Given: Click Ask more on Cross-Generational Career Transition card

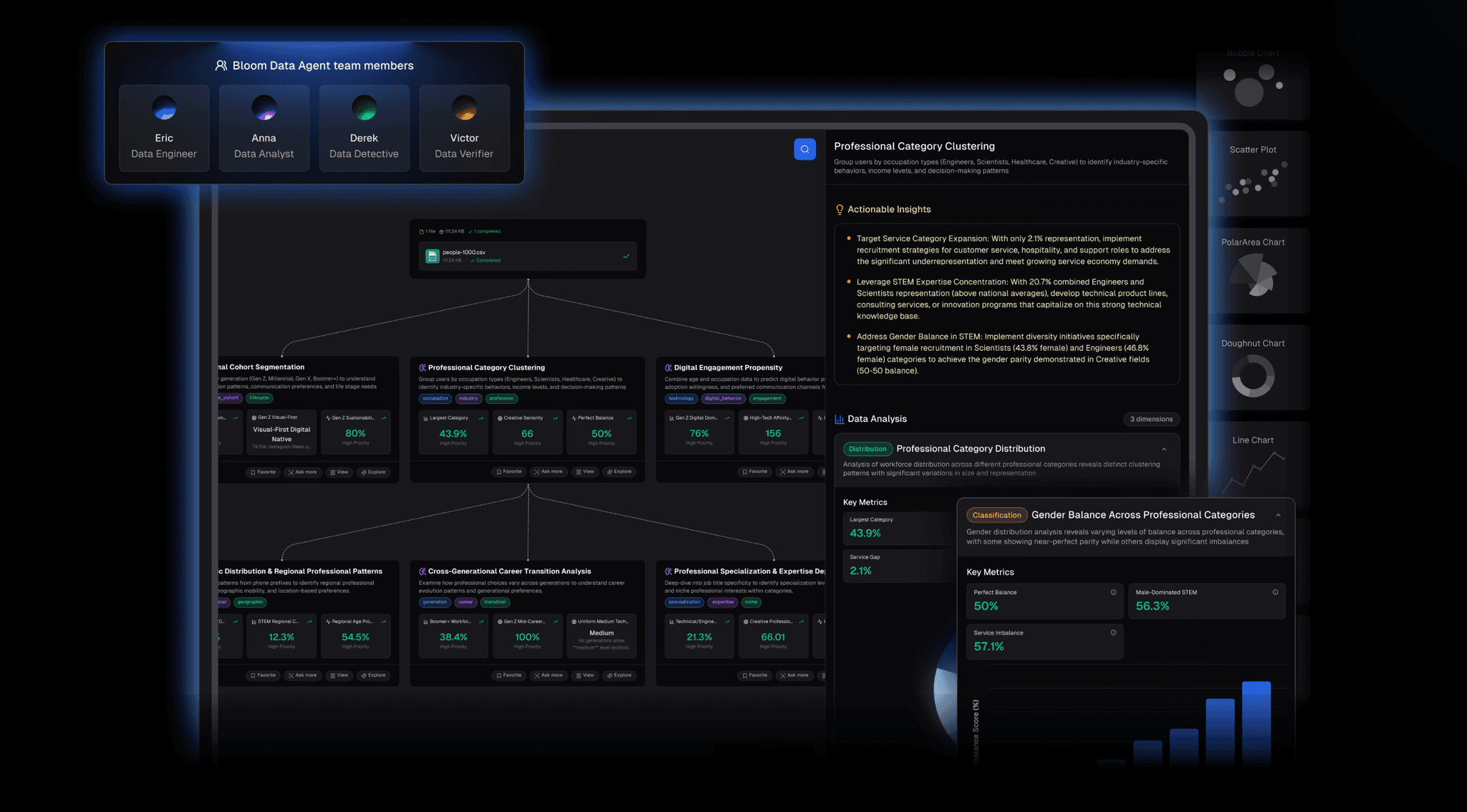Looking at the screenshot, I should tap(548, 675).
